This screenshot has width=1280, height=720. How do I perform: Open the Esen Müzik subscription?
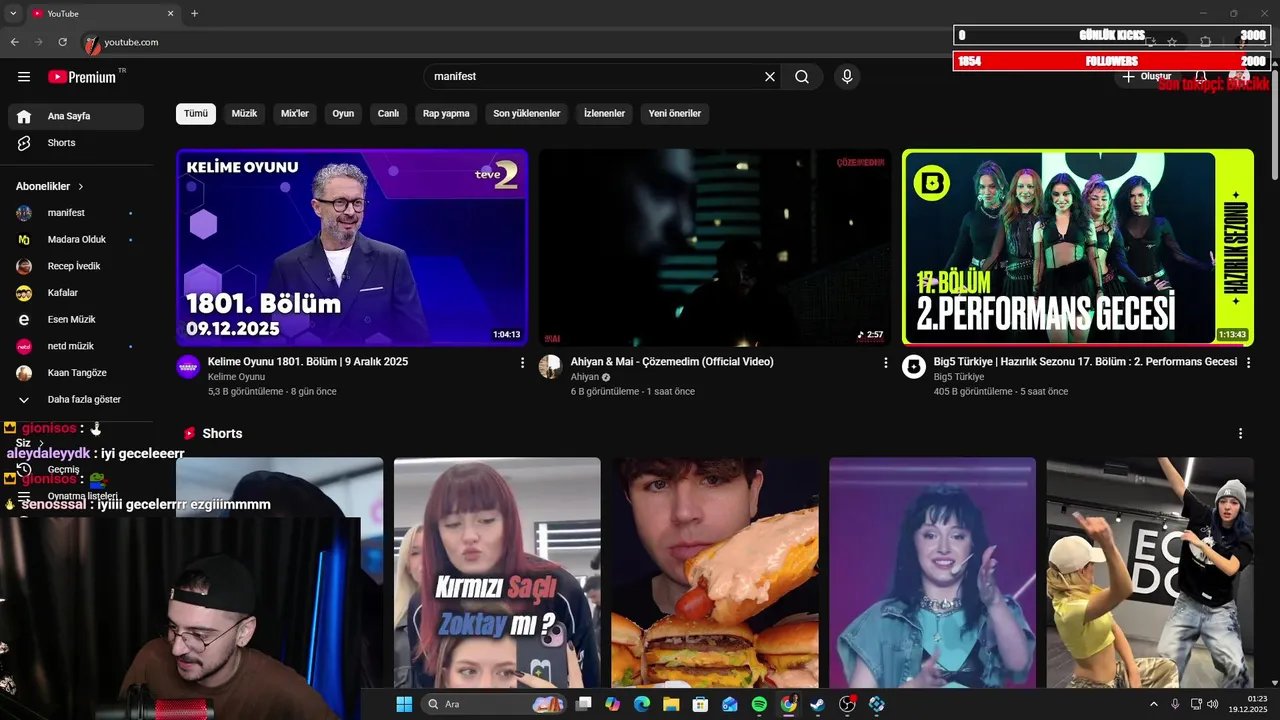[76, 320]
